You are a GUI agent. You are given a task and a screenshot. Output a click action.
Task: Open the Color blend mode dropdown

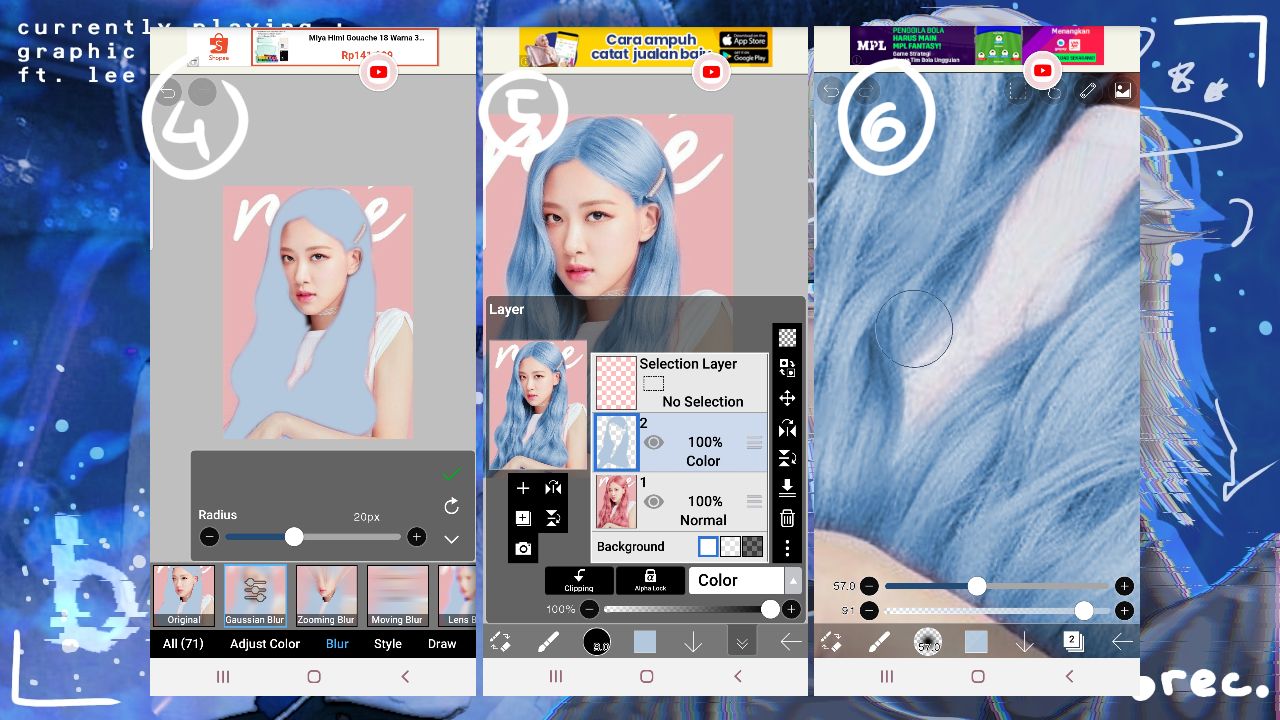coord(744,580)
